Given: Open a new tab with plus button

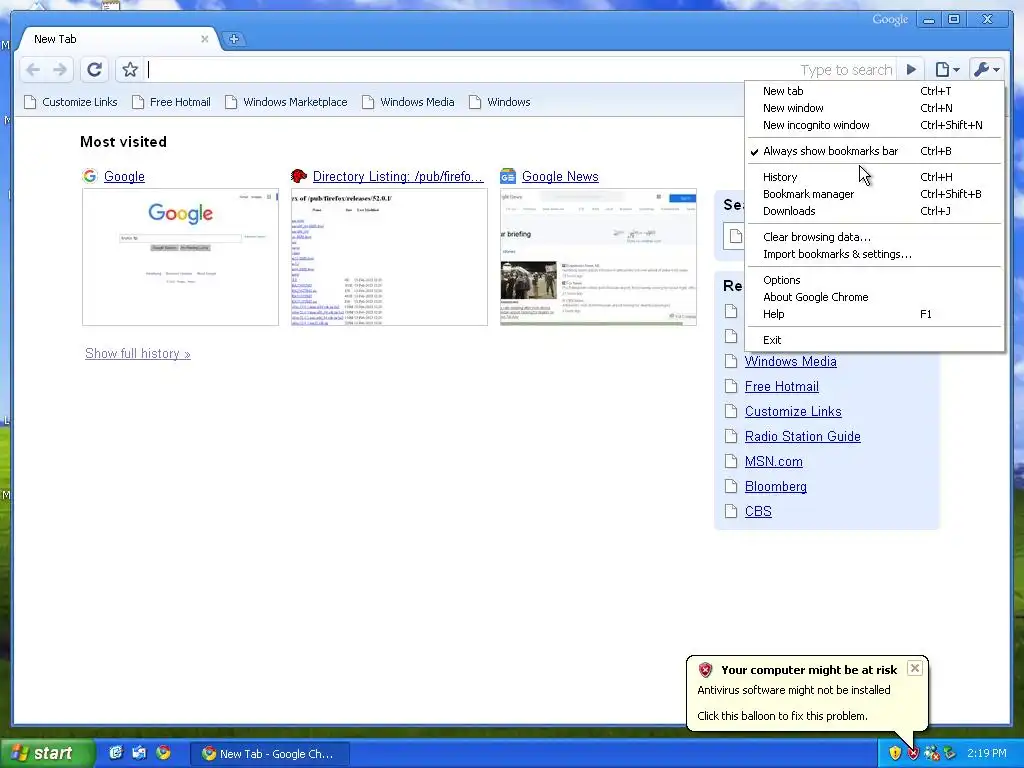Looking at the screenshot, I should click(x=234, y=39).
